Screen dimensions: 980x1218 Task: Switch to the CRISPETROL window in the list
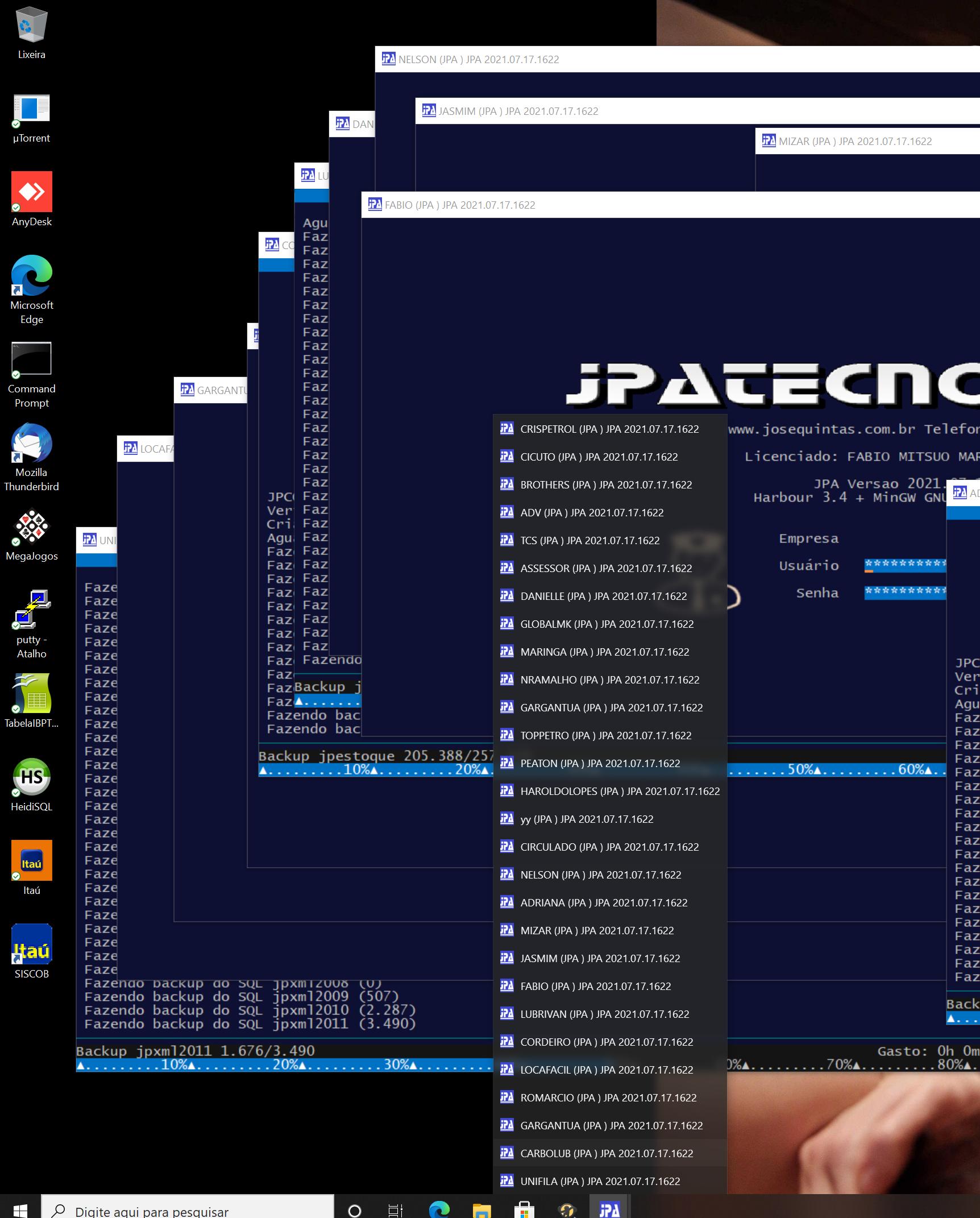point(609,429)
